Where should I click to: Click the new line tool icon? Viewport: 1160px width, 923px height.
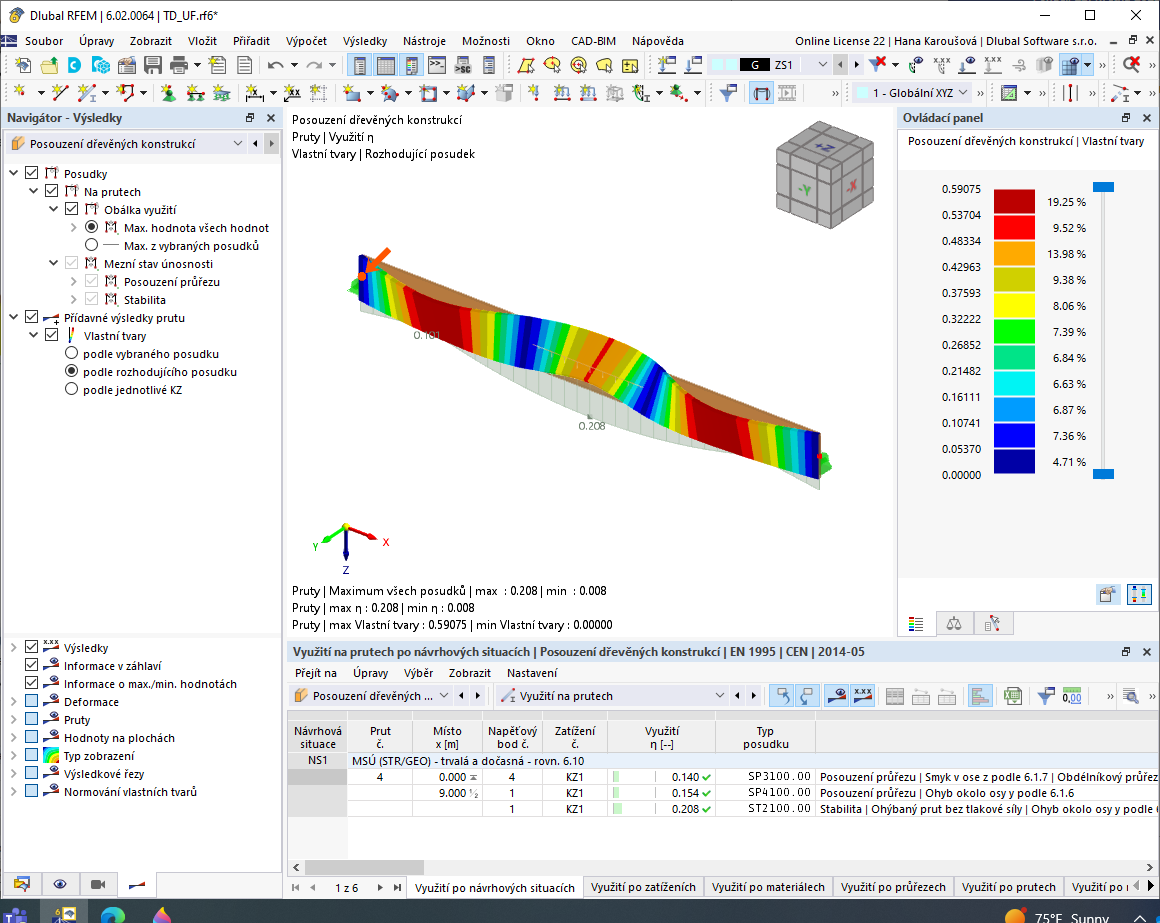click(x=60, y=92)
